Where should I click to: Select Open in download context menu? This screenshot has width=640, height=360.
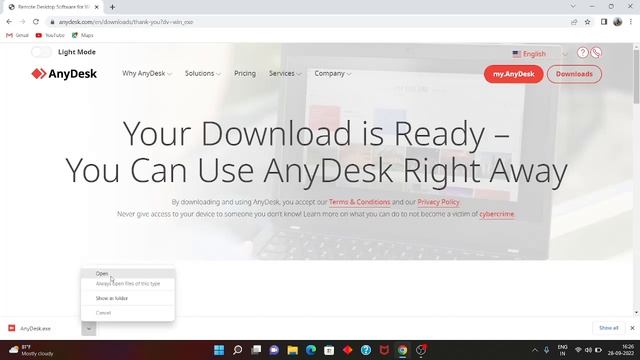[128, 273]
